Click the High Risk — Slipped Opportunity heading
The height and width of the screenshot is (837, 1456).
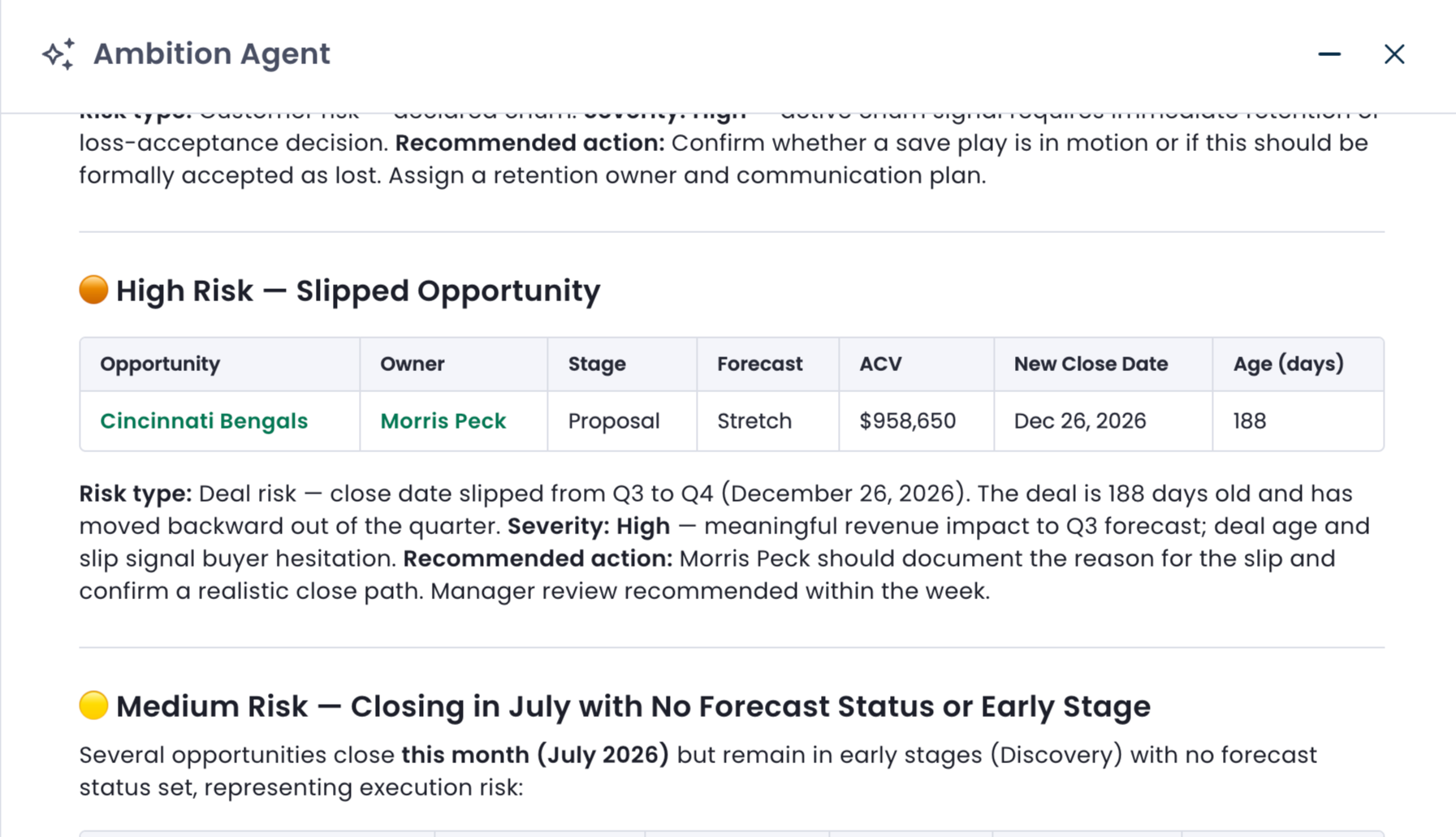(358, 291)
